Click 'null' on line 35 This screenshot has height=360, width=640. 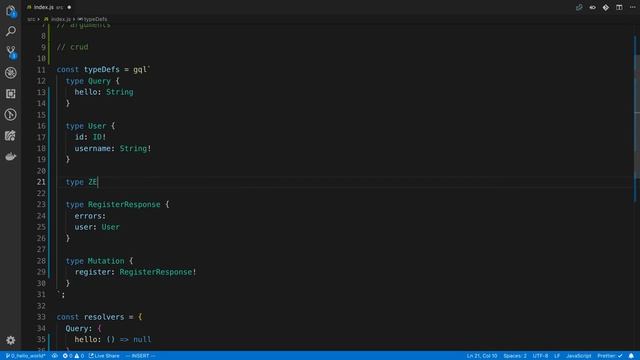tap(142, 340)
